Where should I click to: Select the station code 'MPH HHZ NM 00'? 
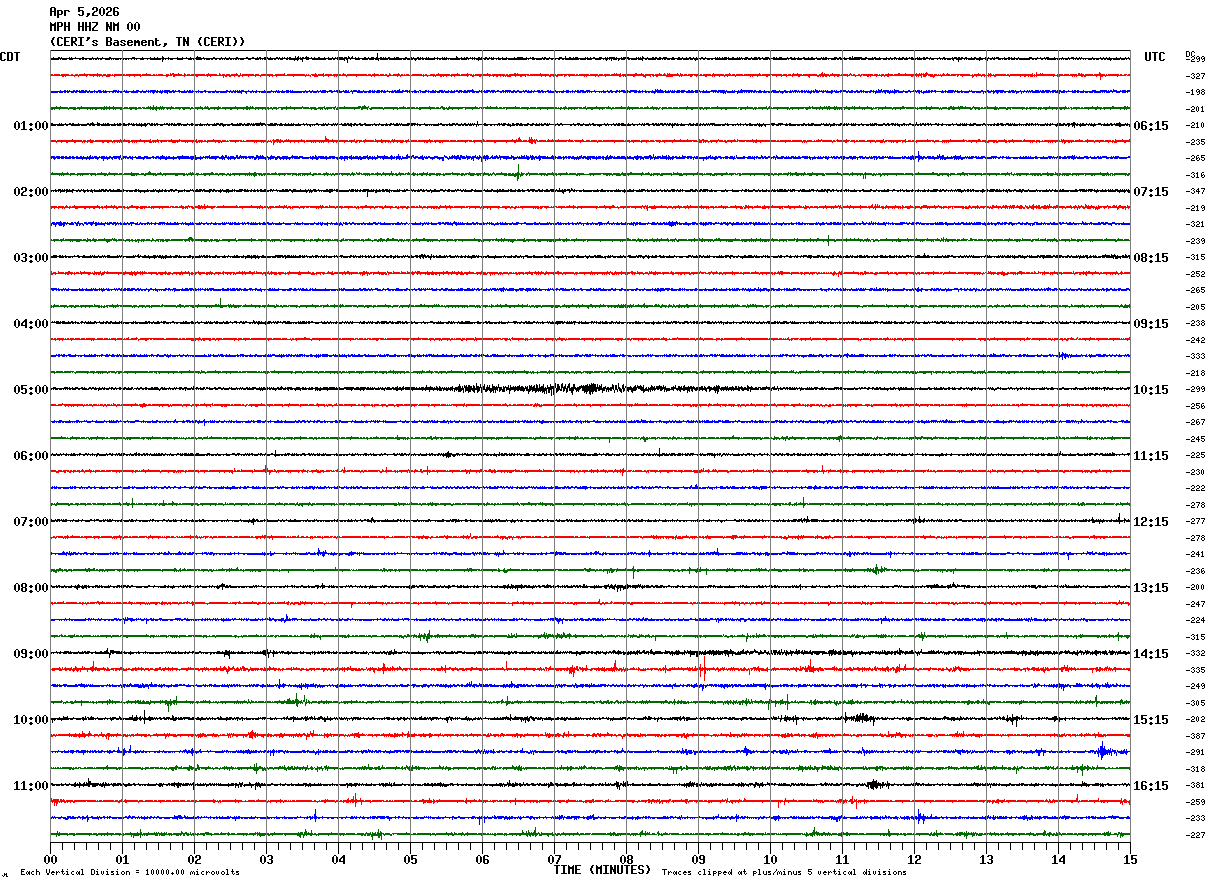[95, 27]
